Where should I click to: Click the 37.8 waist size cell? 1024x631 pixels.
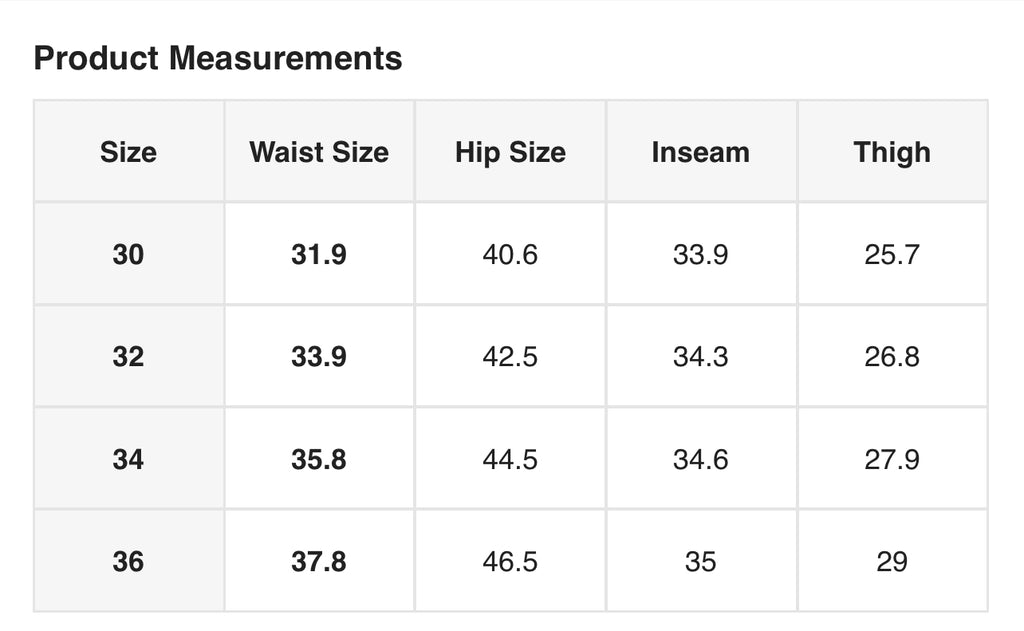(x=319, y=562)
